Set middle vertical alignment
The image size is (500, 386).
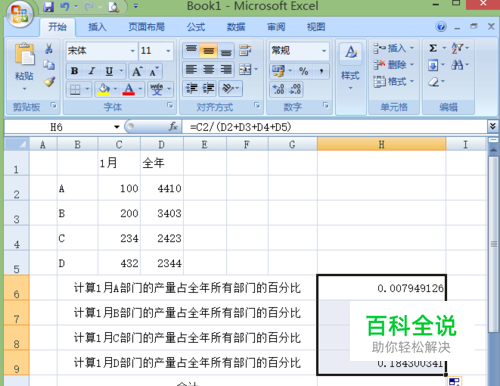209,50
